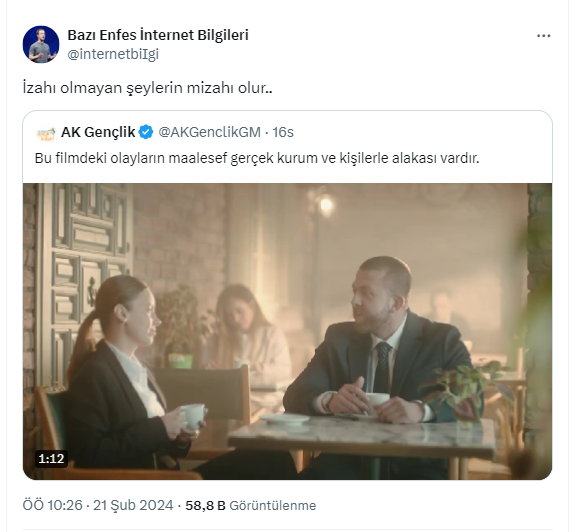
Task: Click the 16s timestamp of the quoted post
Action: (283, 132)
